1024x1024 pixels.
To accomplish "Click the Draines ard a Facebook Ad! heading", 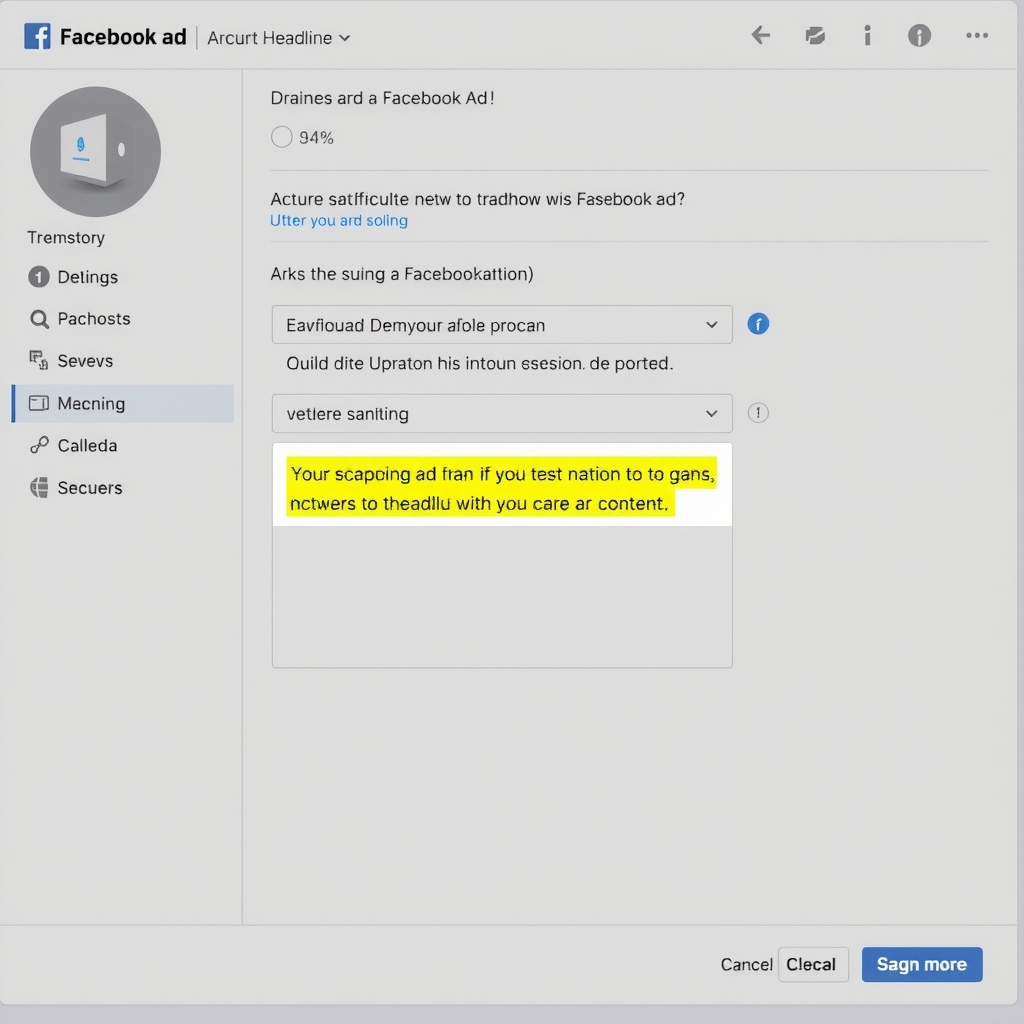I will [x=383, y=98].
